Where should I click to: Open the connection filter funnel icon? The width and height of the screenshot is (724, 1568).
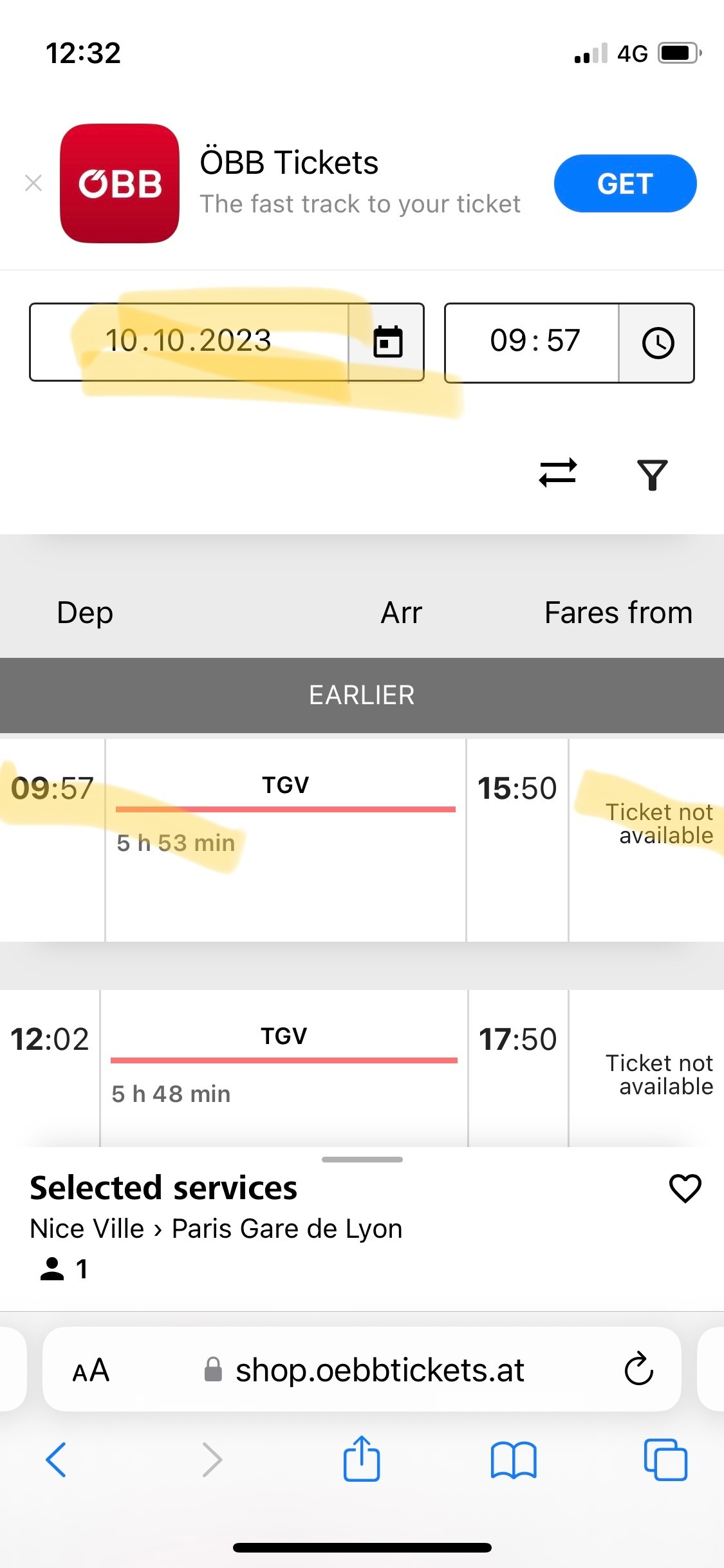[652, 475]
